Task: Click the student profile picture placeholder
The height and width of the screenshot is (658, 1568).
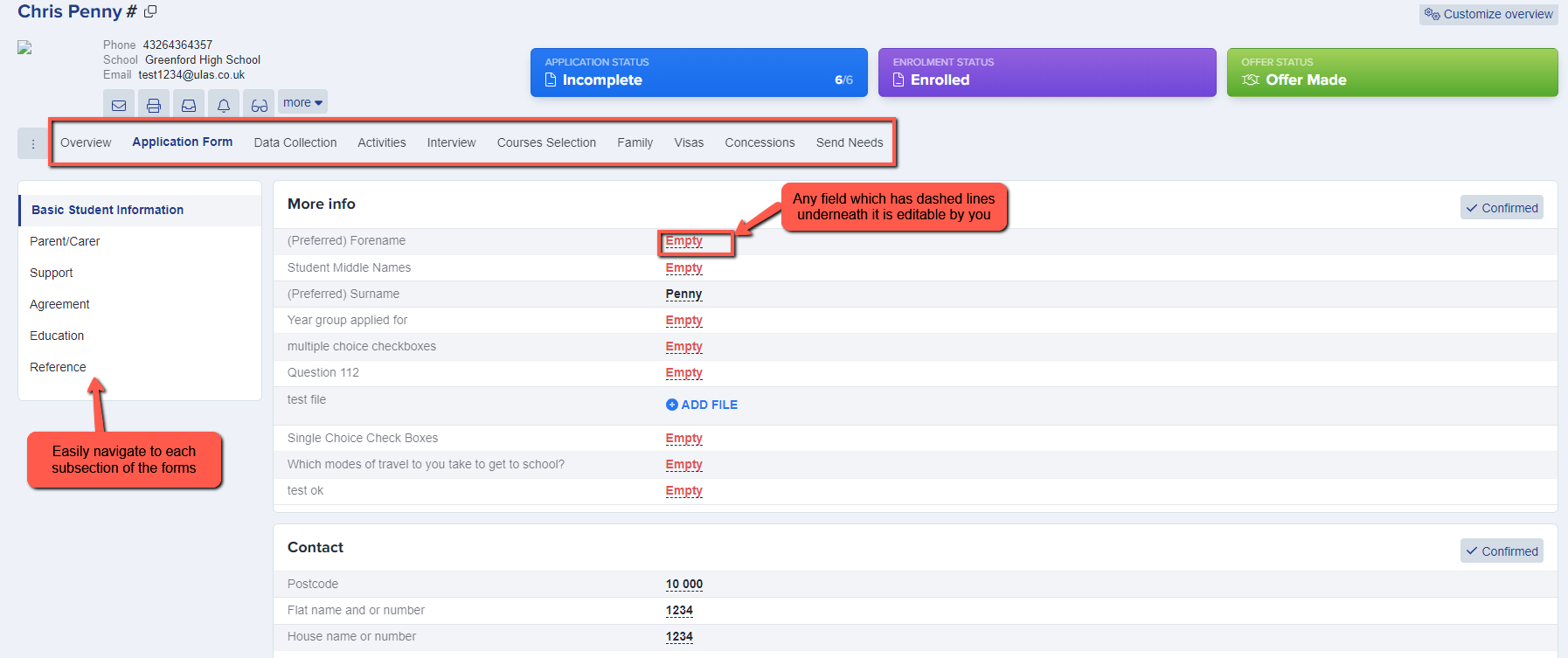Action: tap(24, 48)
